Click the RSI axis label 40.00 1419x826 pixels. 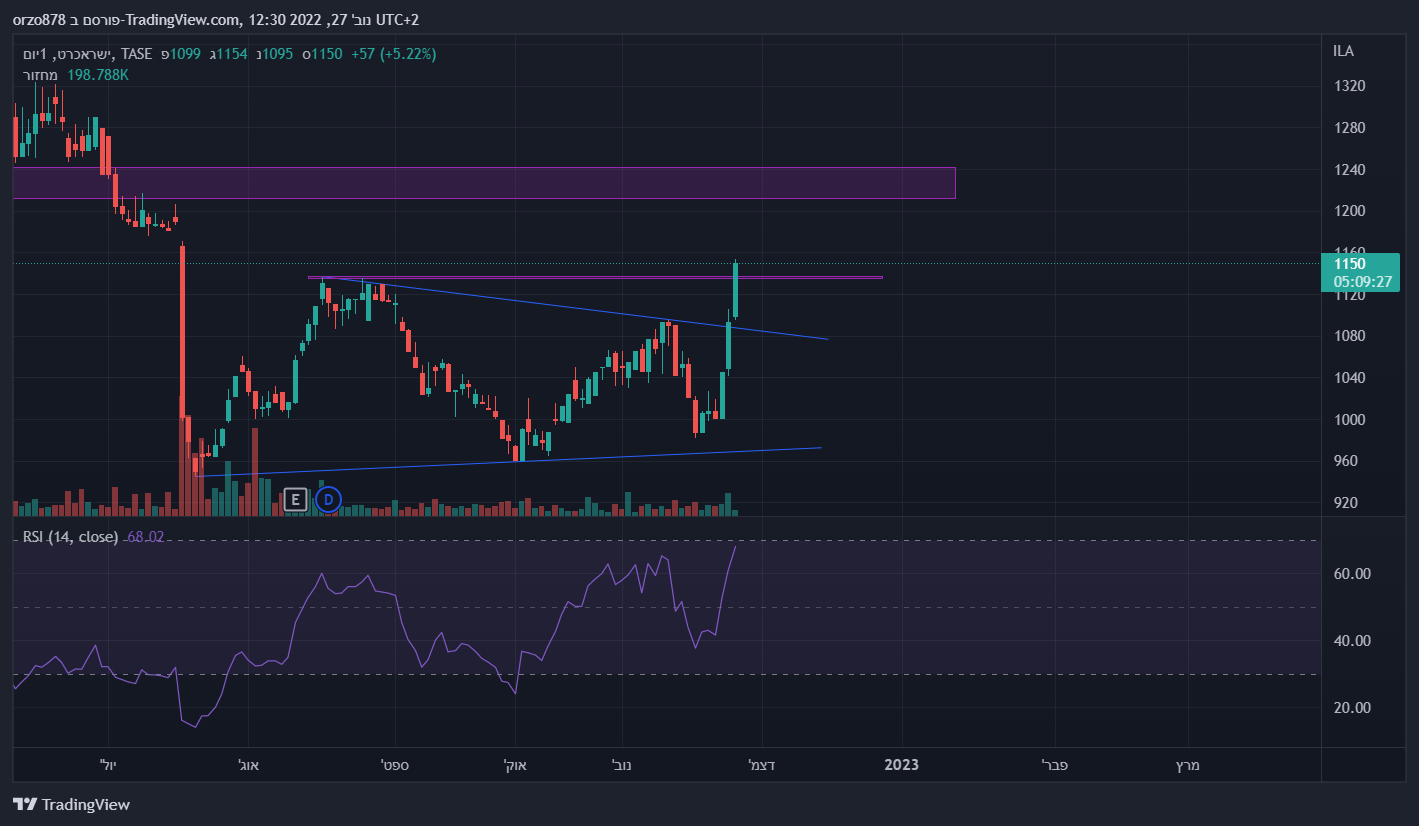(x=1351, y=640)
